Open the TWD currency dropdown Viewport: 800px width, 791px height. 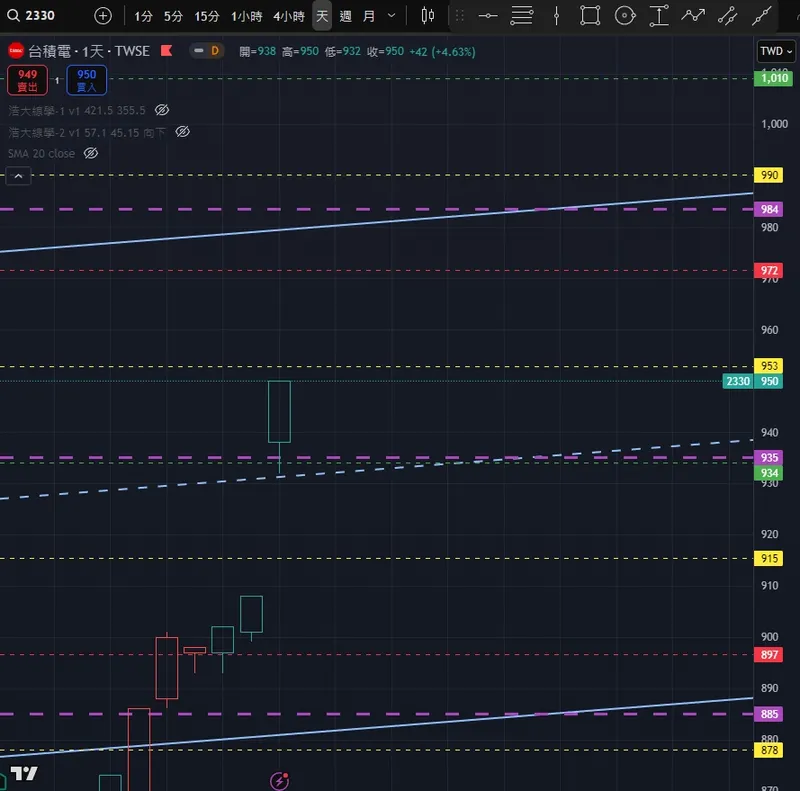point(776,51)
